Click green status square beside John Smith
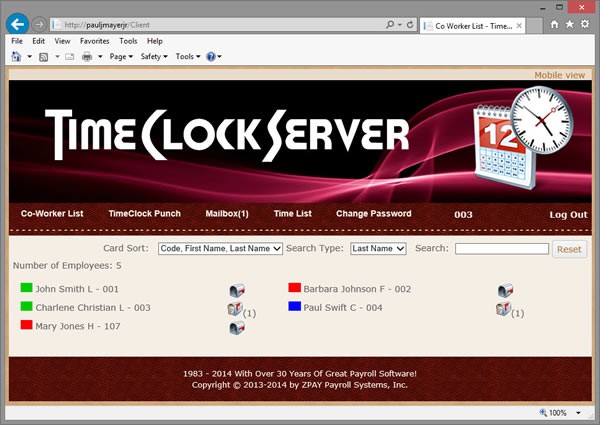600x425 pixels. [26, 287]
